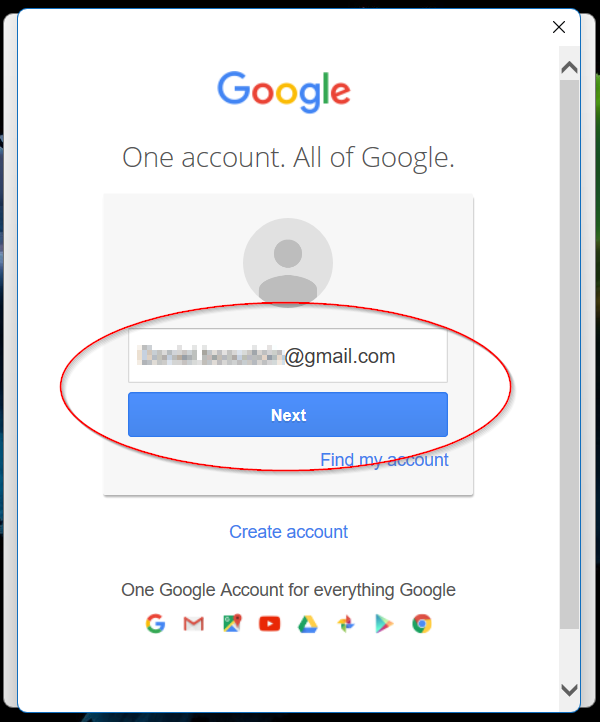The image size is (600, 722).
Task: Click the Google Photos pinwheel icon
Action: point(346,624)
